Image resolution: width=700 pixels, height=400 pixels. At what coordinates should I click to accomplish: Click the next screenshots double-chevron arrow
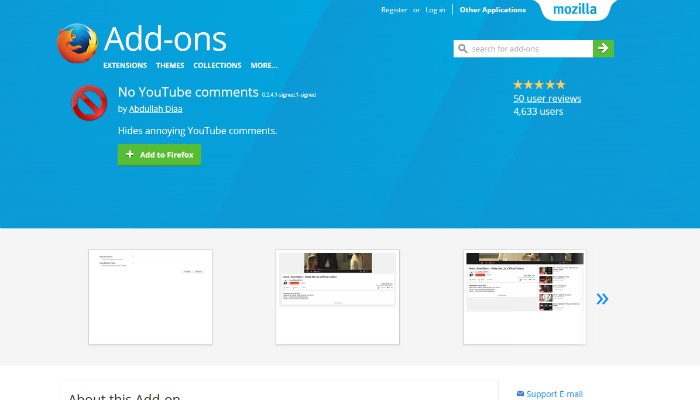[602, 299]
